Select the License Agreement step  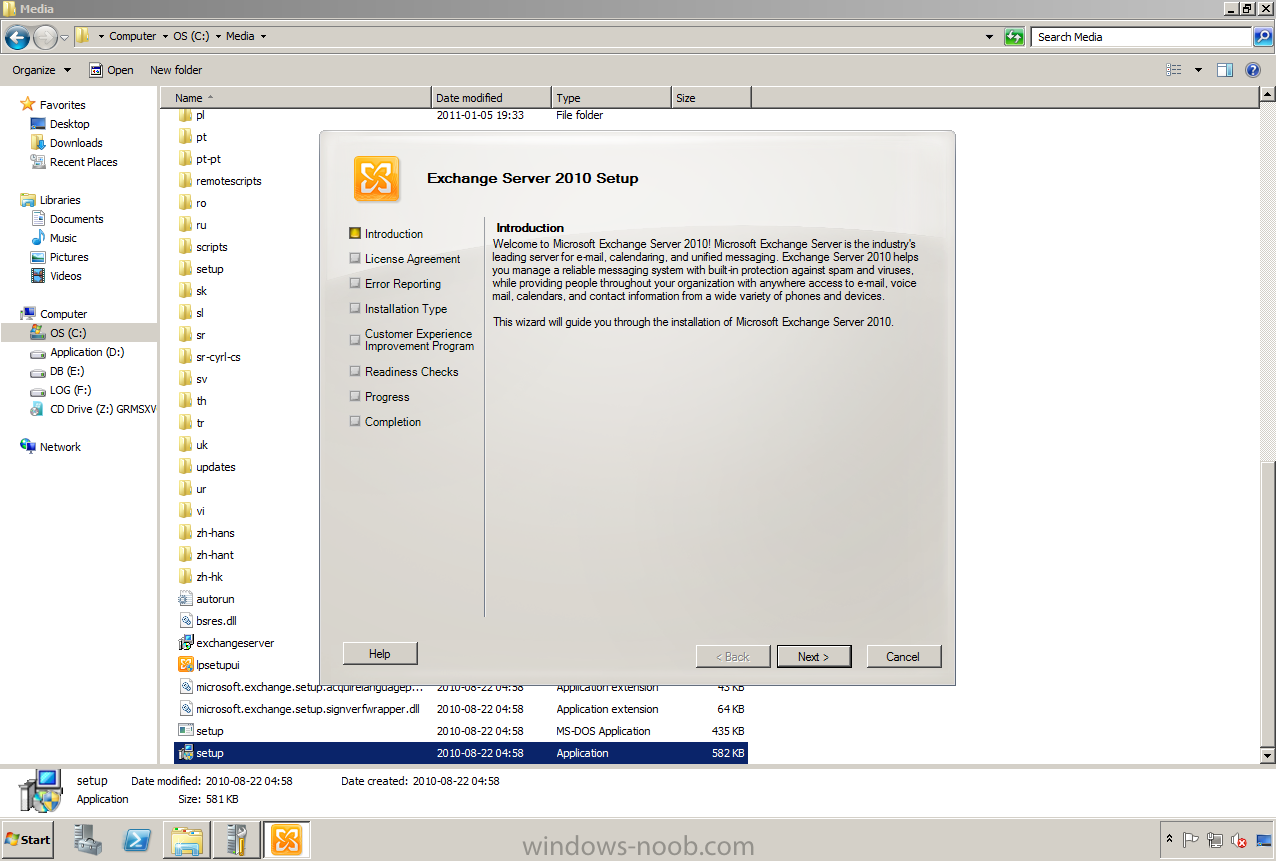coord(405,259)
